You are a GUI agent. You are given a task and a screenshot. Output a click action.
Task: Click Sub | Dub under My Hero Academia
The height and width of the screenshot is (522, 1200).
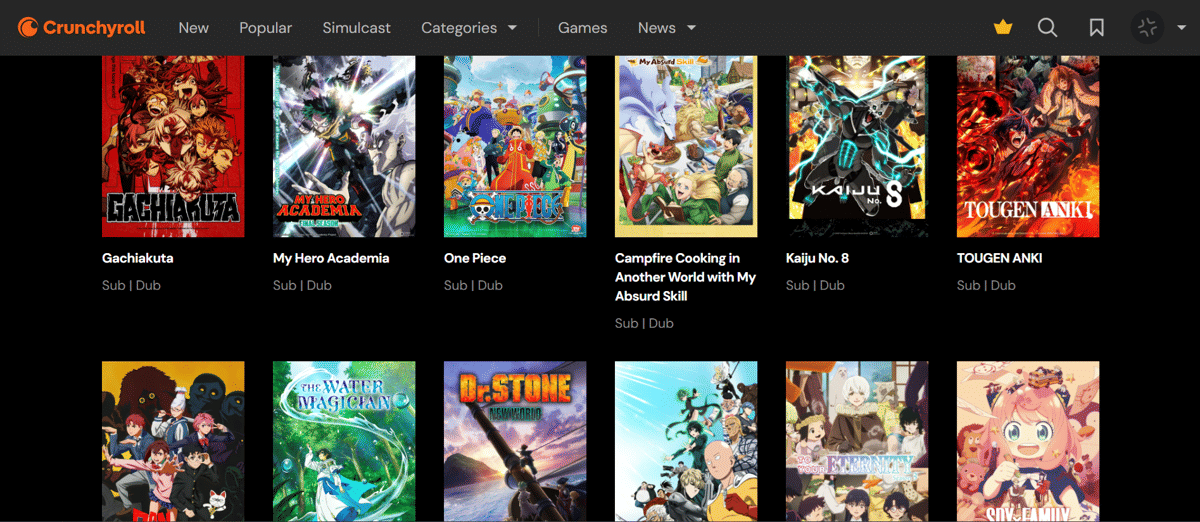tap(302, 285)
